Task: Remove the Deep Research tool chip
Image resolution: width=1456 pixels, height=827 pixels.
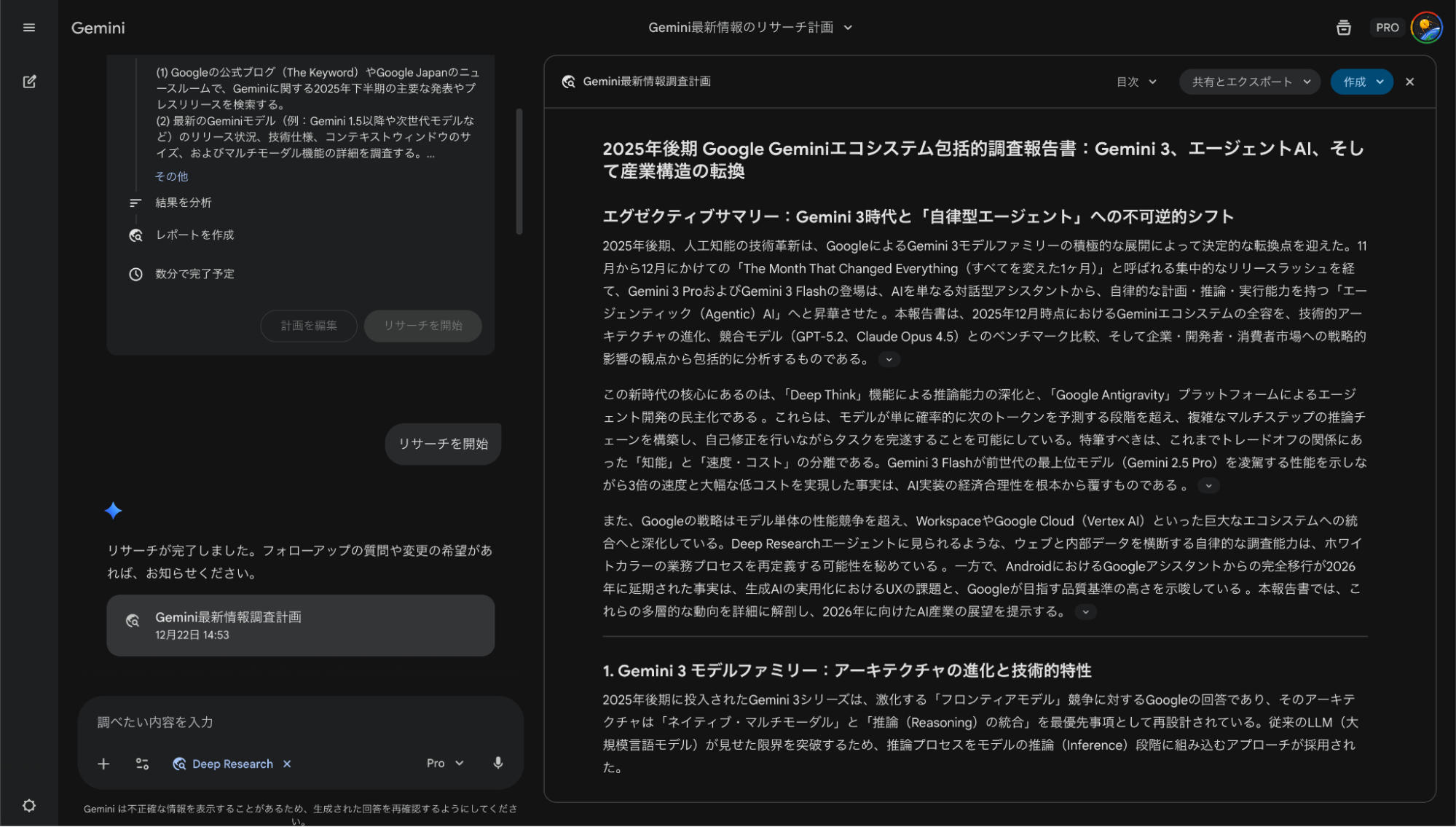Action: click(x=287, y=763)
